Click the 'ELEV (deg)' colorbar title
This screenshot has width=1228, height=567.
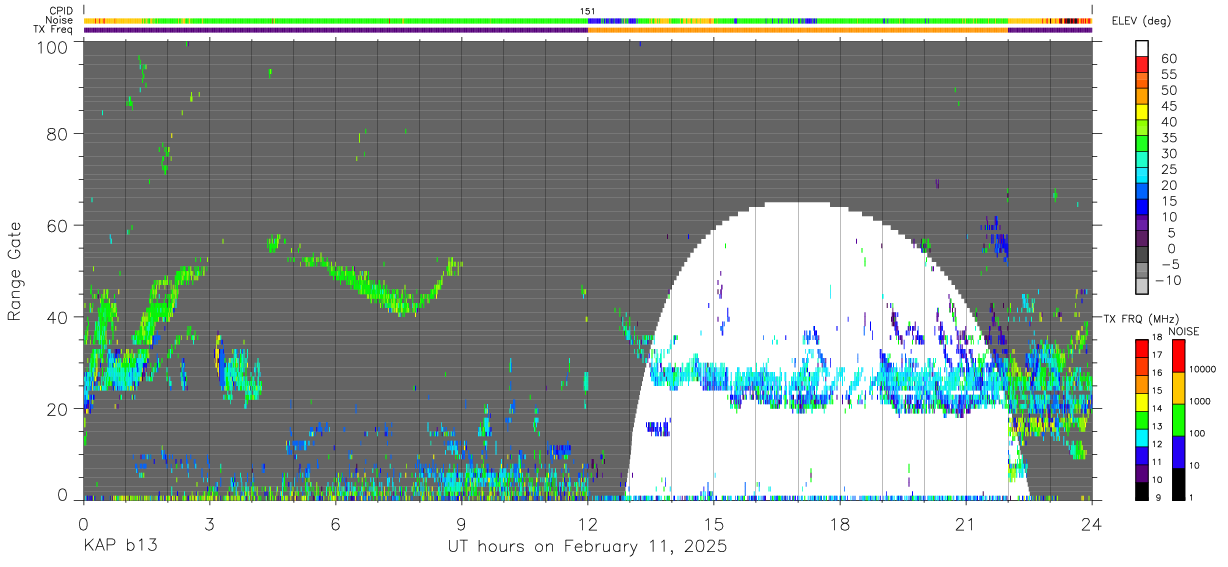(1142, 21)
